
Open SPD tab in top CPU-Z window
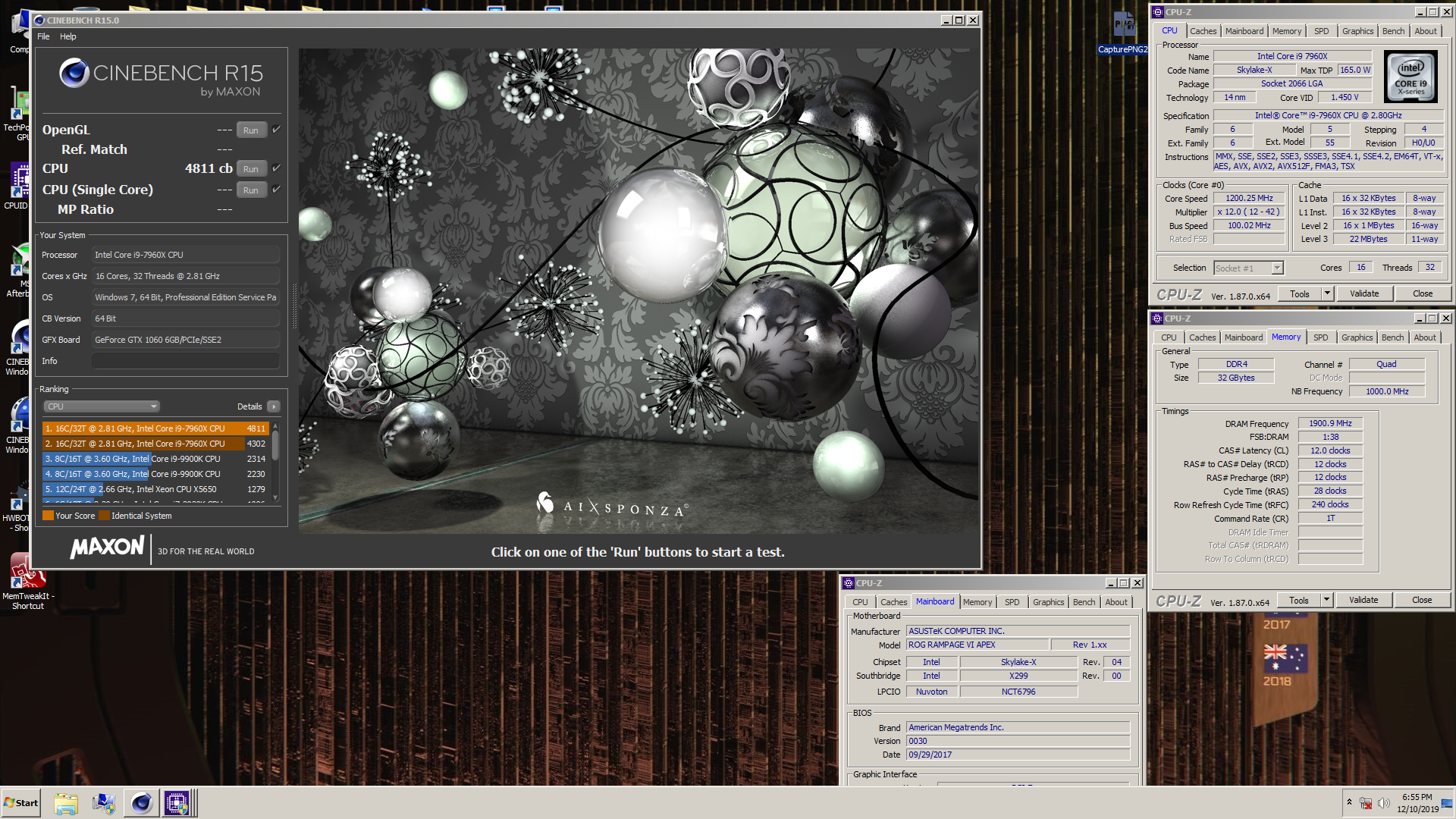pyautogui.click(x=1322, y=31)
